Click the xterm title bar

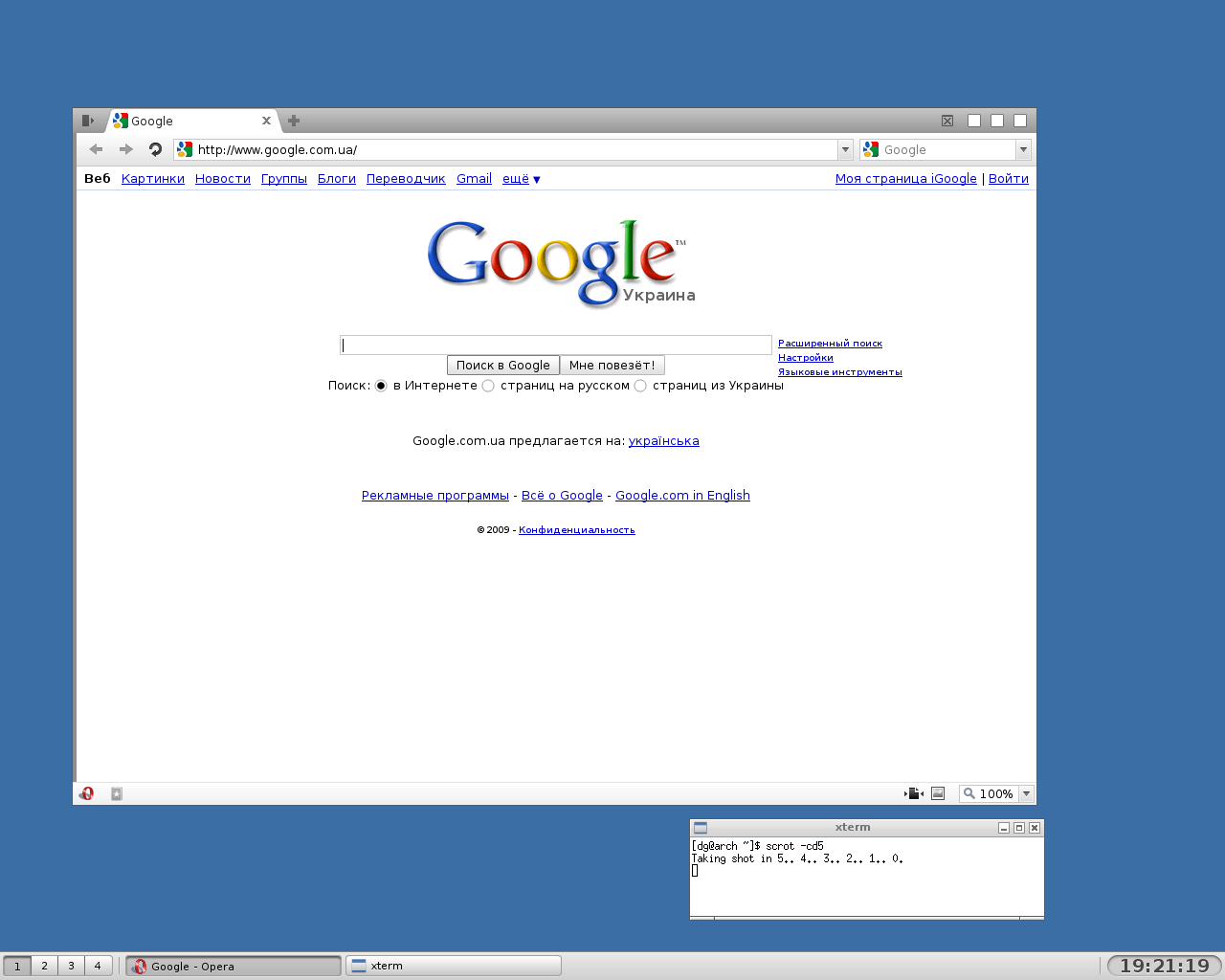pos(852,828)
